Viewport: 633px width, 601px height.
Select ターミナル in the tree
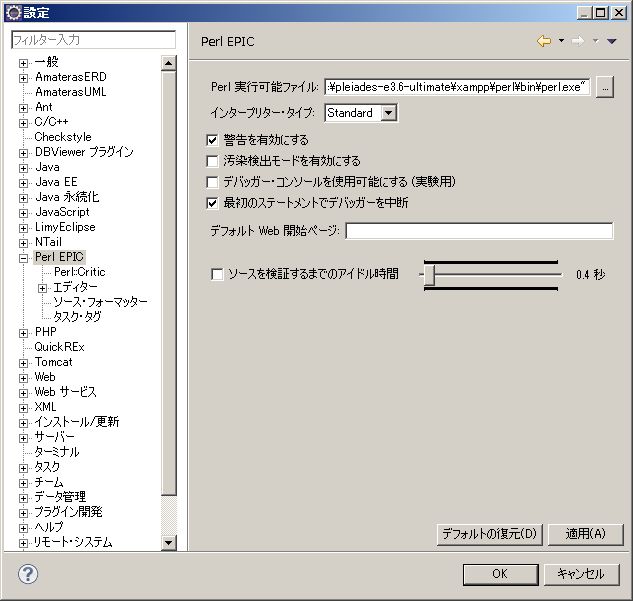[57, 452]
